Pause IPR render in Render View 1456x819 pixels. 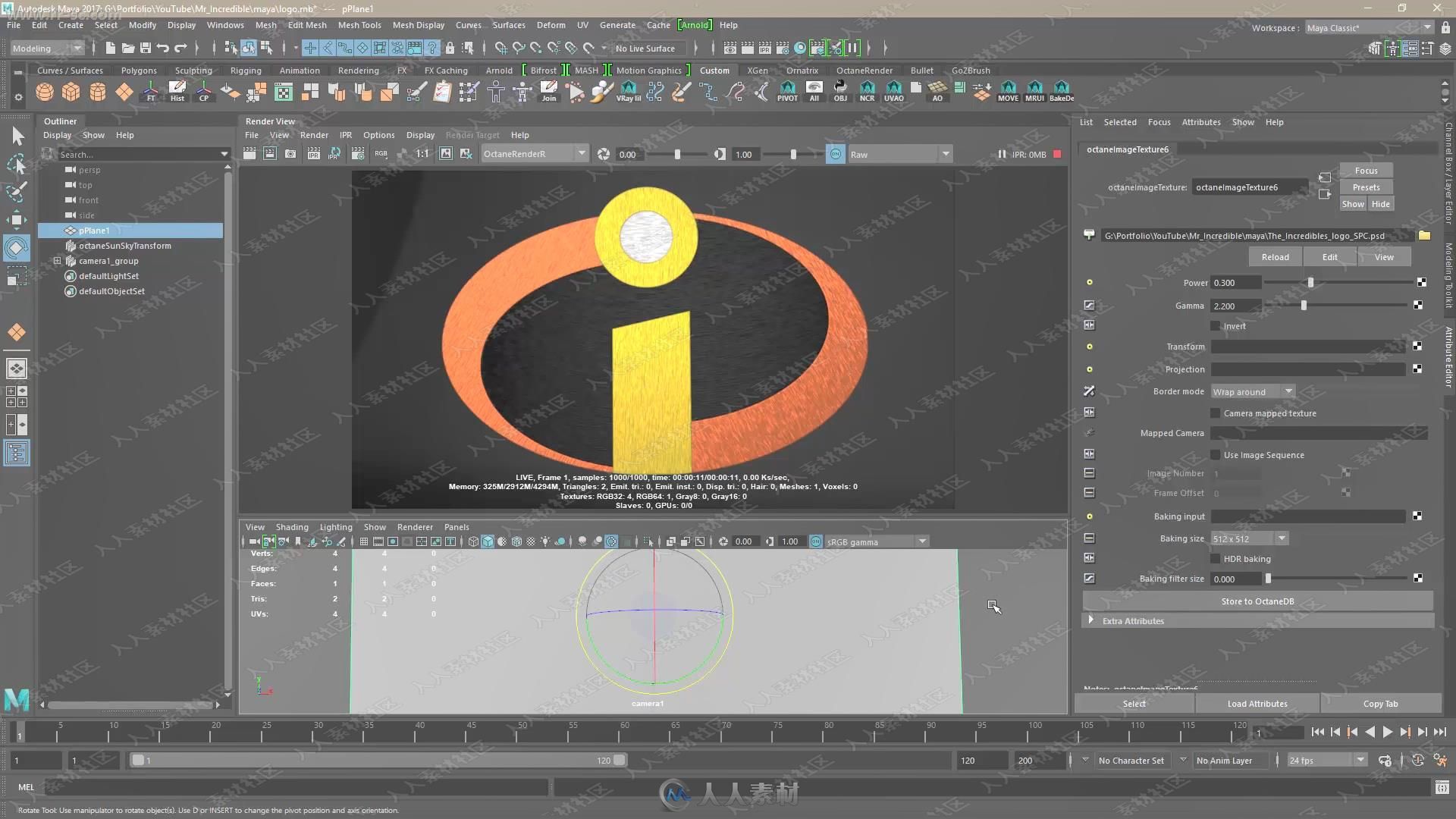click(1002, 154)
